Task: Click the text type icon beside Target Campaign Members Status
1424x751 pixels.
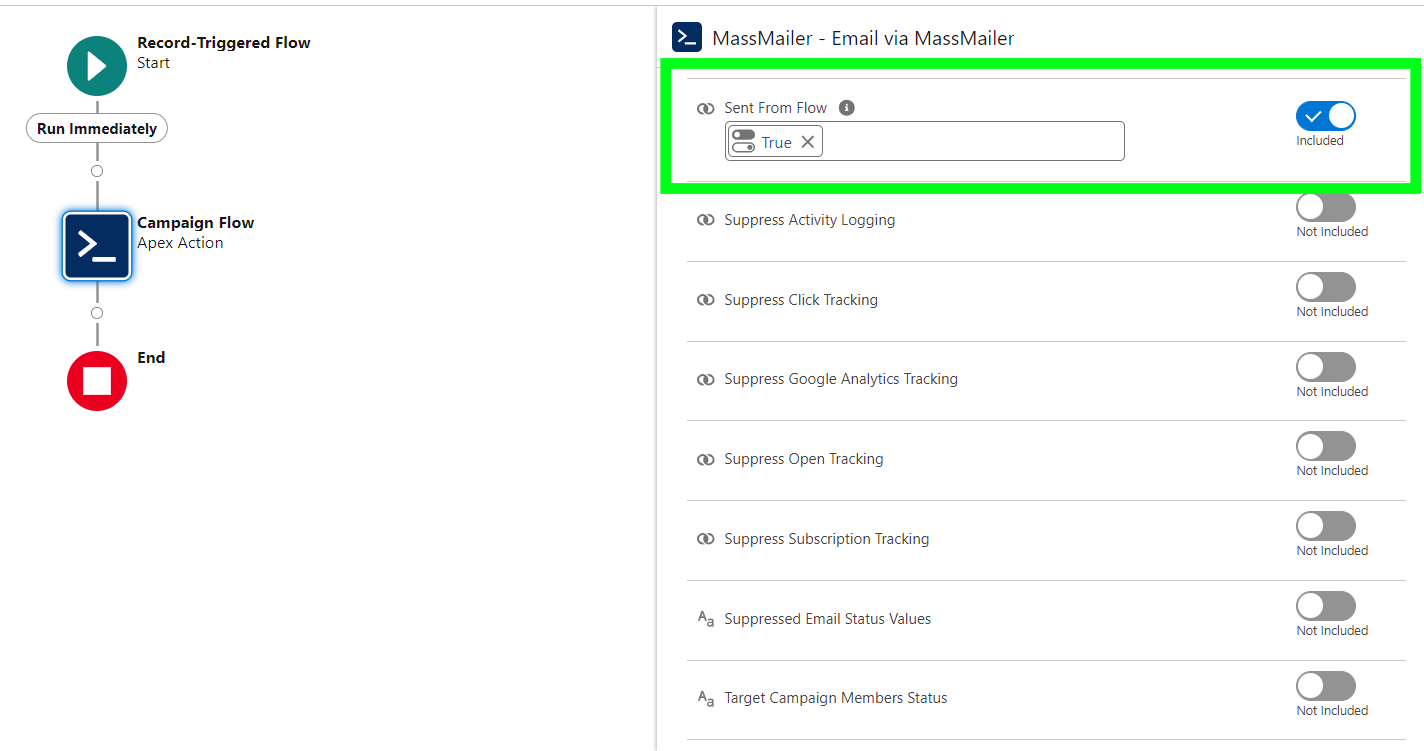Action: pos(706,698)
